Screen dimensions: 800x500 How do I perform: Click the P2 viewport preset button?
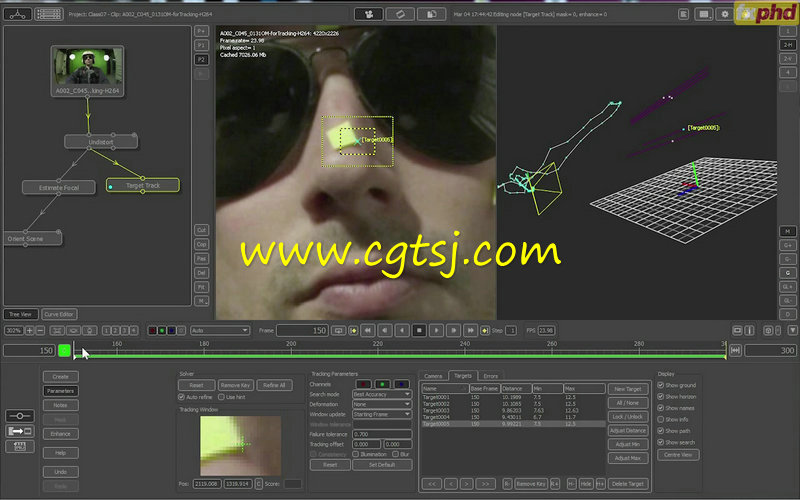coord(201,60)
